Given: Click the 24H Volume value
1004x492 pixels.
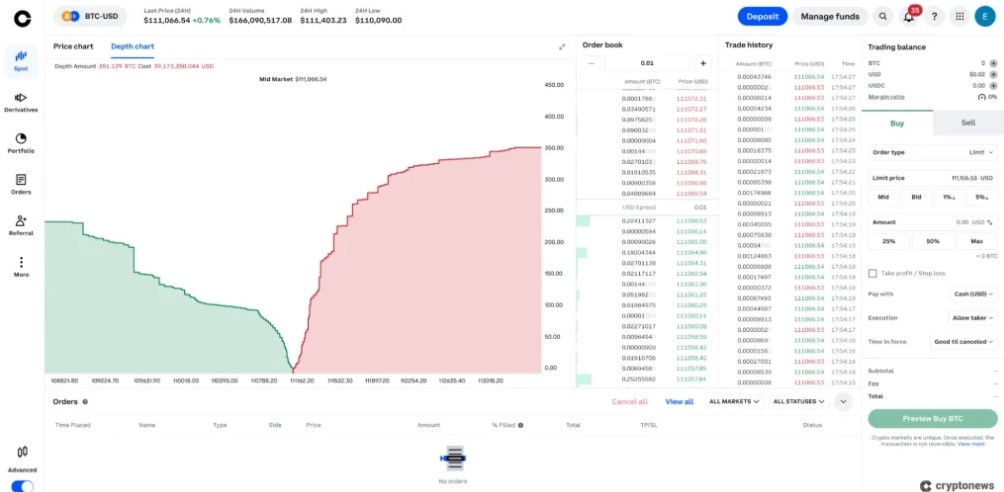Looking at the screenshot, I should coord(260,20).
